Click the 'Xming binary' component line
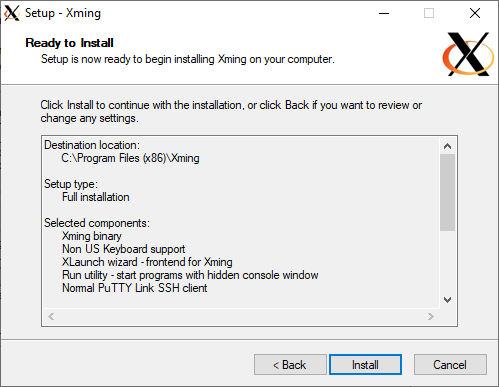 [x=92, y=236]
